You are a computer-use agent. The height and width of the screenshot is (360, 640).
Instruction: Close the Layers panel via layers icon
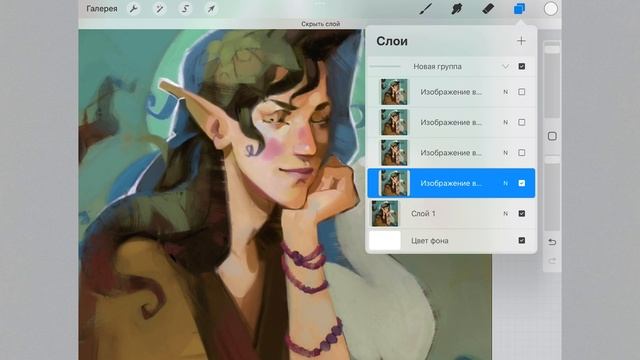[519, 9]
